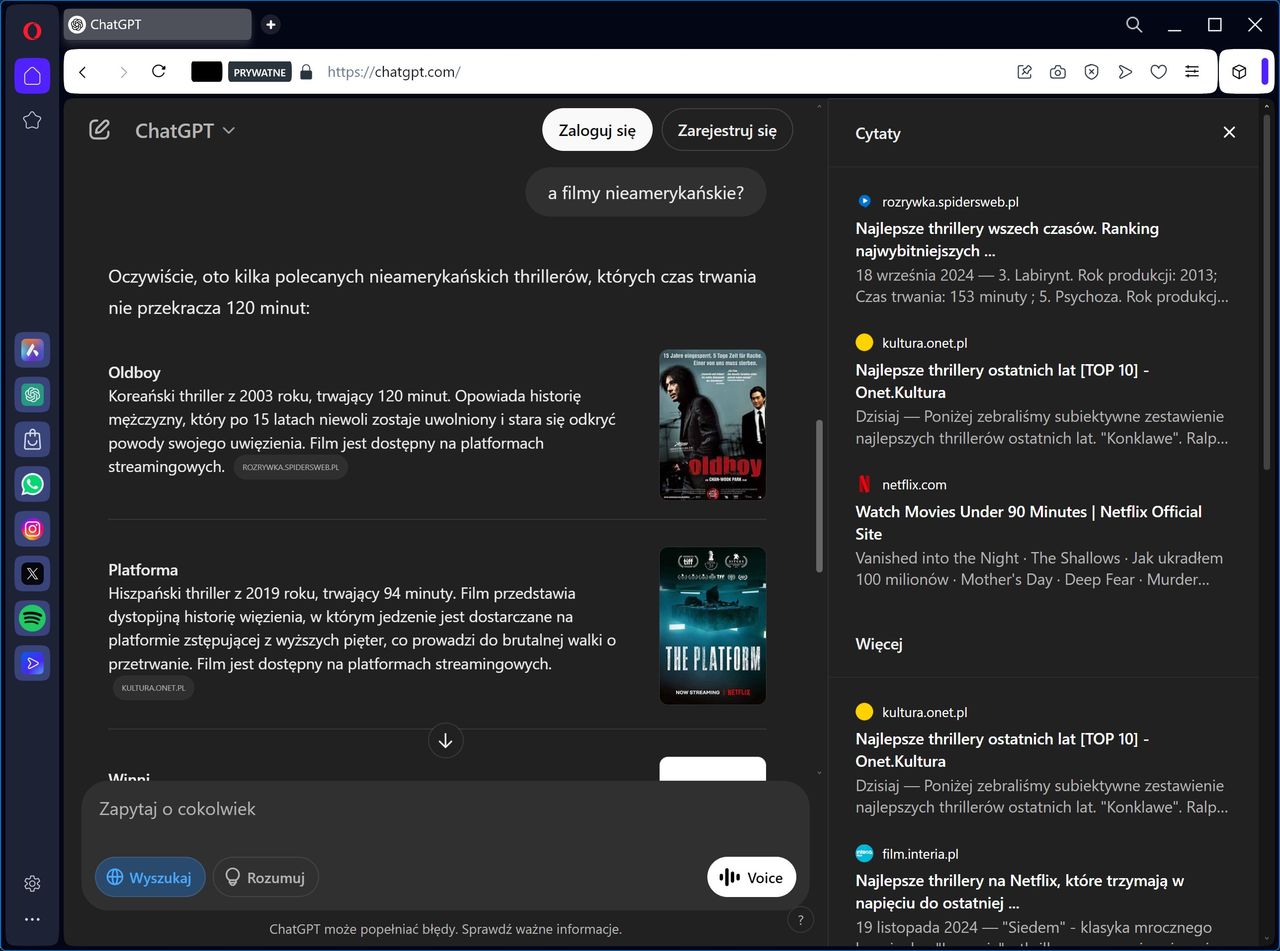Open WhatsApp in the sidebar

click(x=32, y=485)
